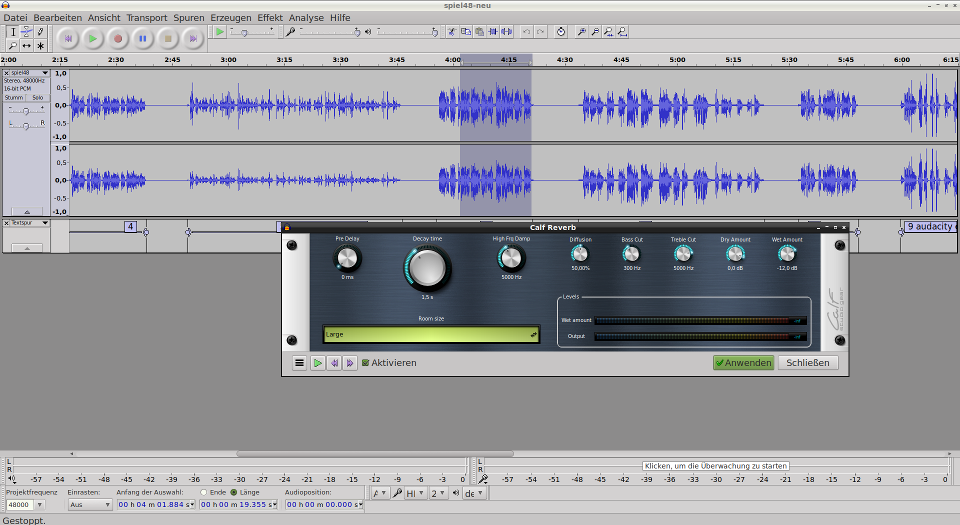Collapse the Textspur label track

26,248
